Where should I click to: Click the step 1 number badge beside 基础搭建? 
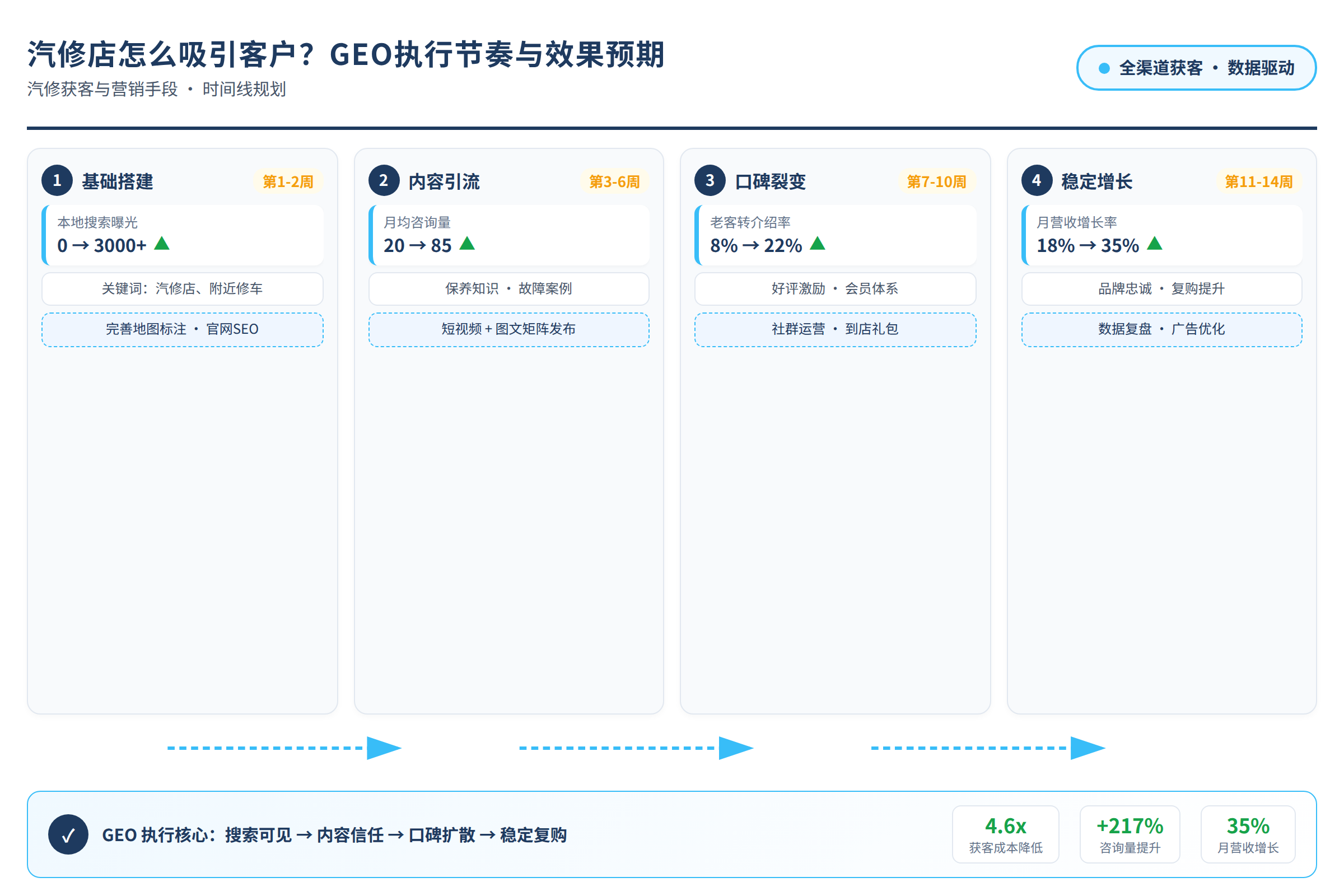tap(57, 180)
